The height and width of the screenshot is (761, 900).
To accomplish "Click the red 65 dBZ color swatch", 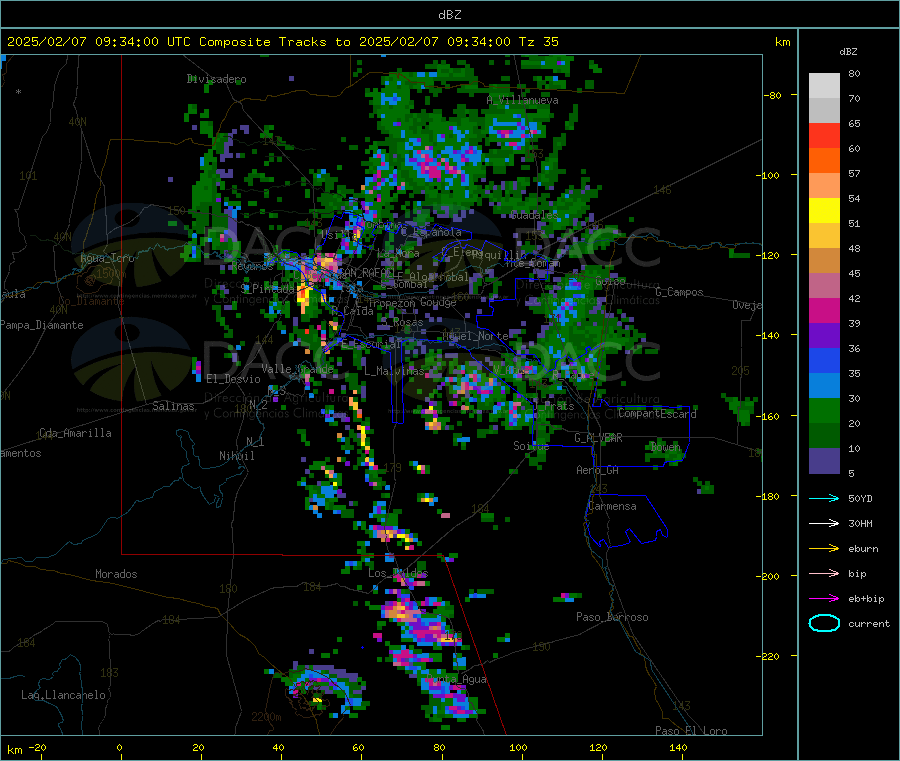I will click(824, 135).
